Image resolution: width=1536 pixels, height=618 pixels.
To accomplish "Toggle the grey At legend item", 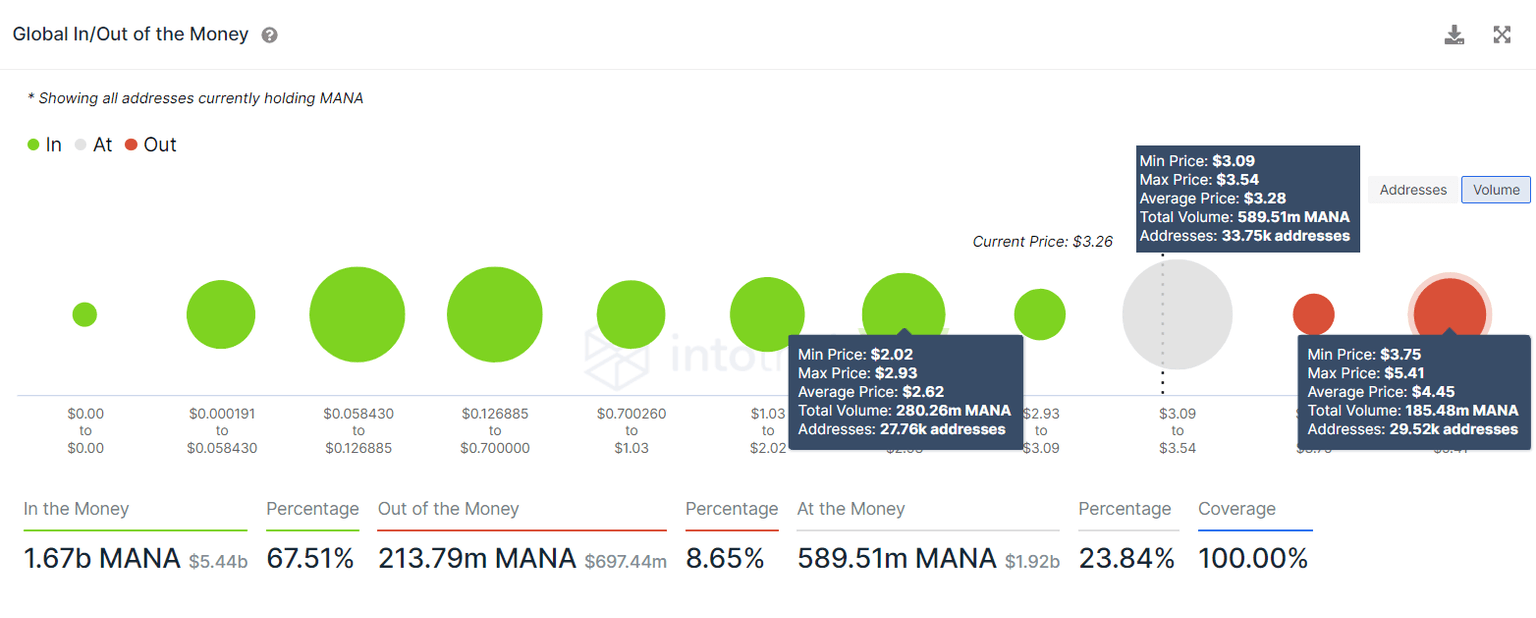I will pos(93,145).
